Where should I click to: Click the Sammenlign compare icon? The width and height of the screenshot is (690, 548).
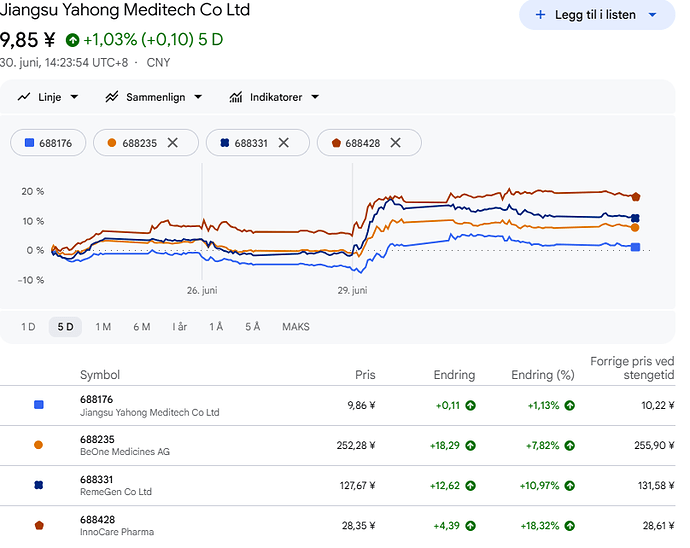112,97
